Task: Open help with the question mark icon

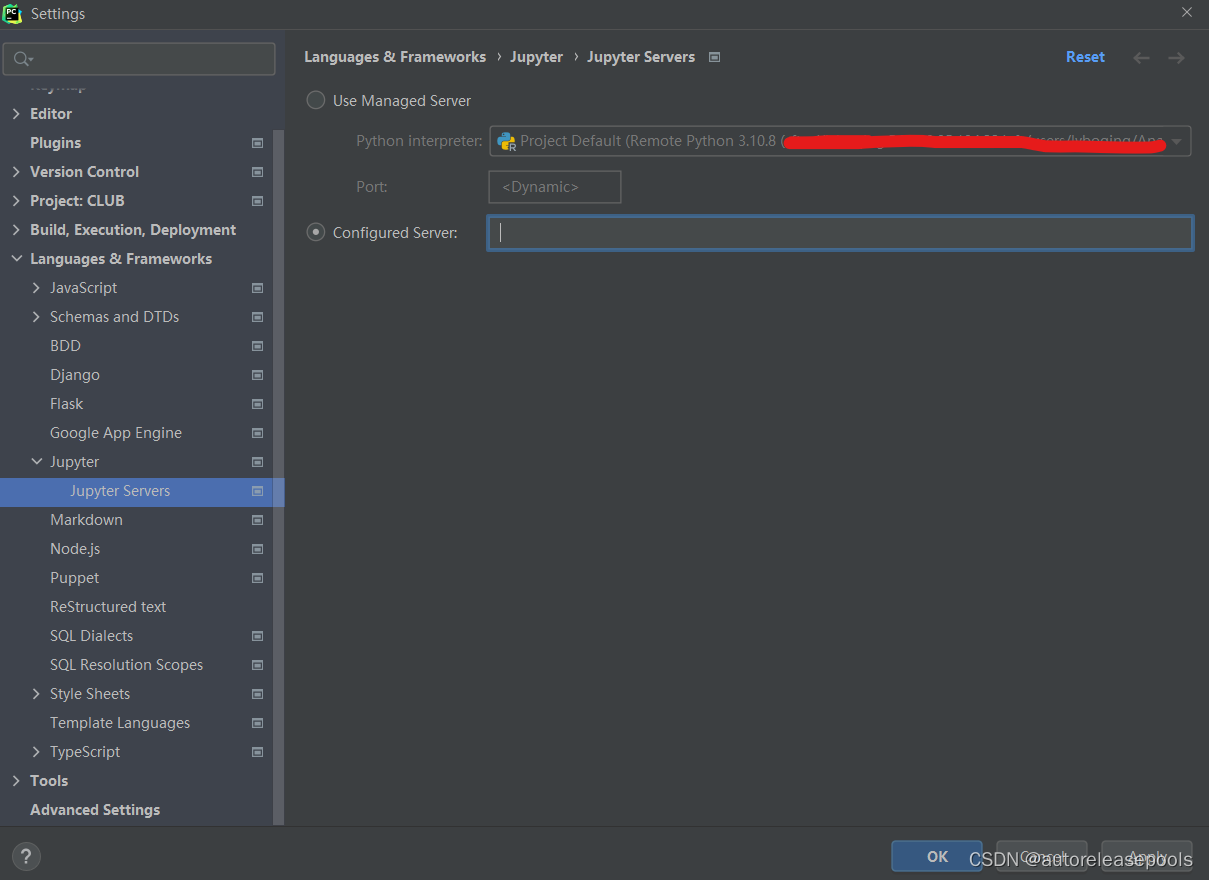Action: pyautogui.click(x=26, y=856)
